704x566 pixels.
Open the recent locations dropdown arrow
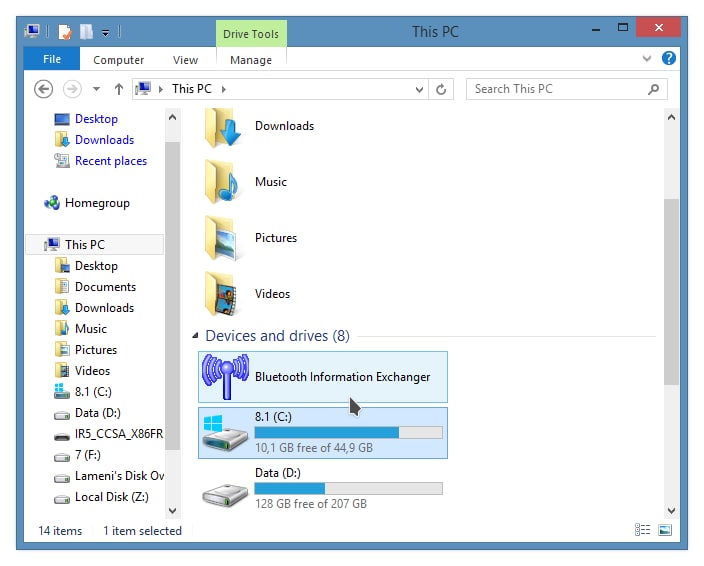tap(96, 89)
